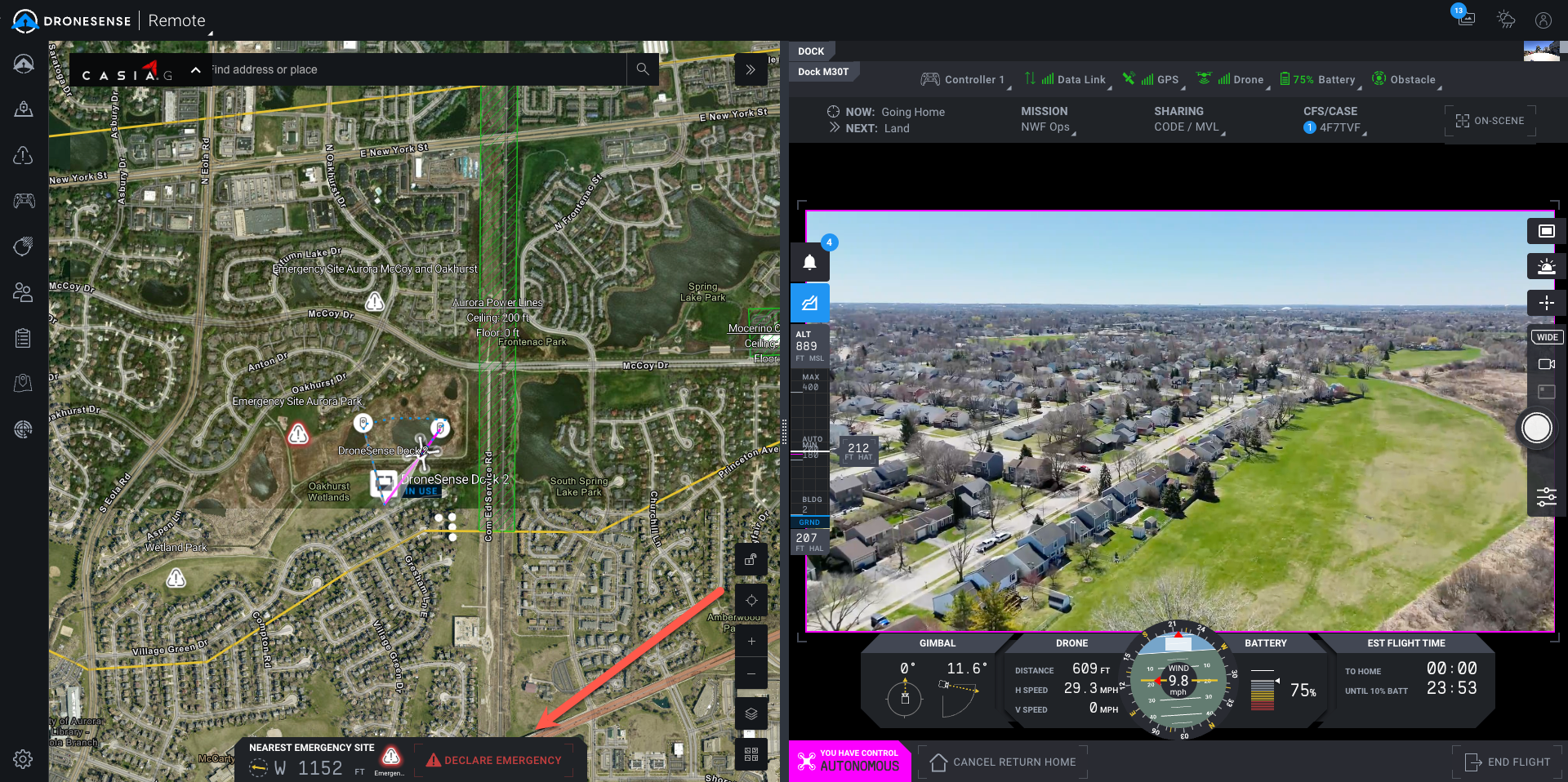The width and height of the screenshot is (1568, 782).
Task: Click the wind attitude compass gauge
Action: pyautogui.click(x=1178, y=679)
